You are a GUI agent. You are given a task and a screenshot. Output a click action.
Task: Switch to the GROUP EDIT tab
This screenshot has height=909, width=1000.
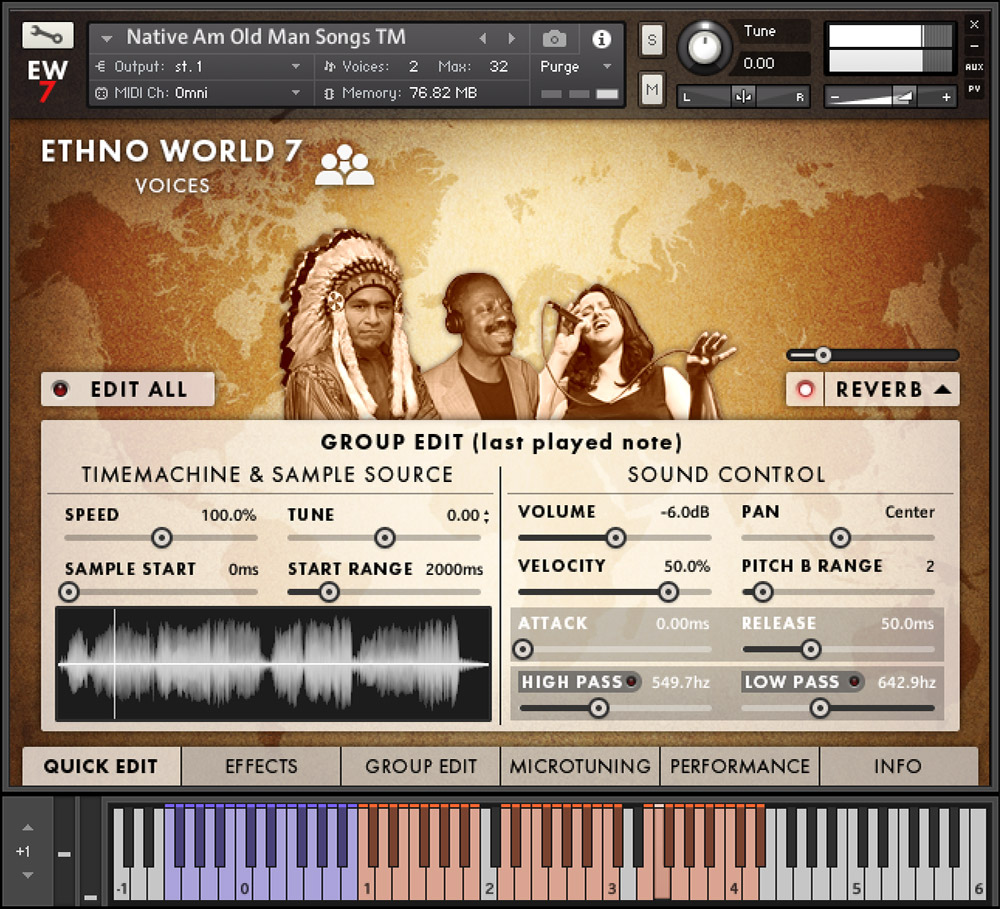[x=421, y=766]
